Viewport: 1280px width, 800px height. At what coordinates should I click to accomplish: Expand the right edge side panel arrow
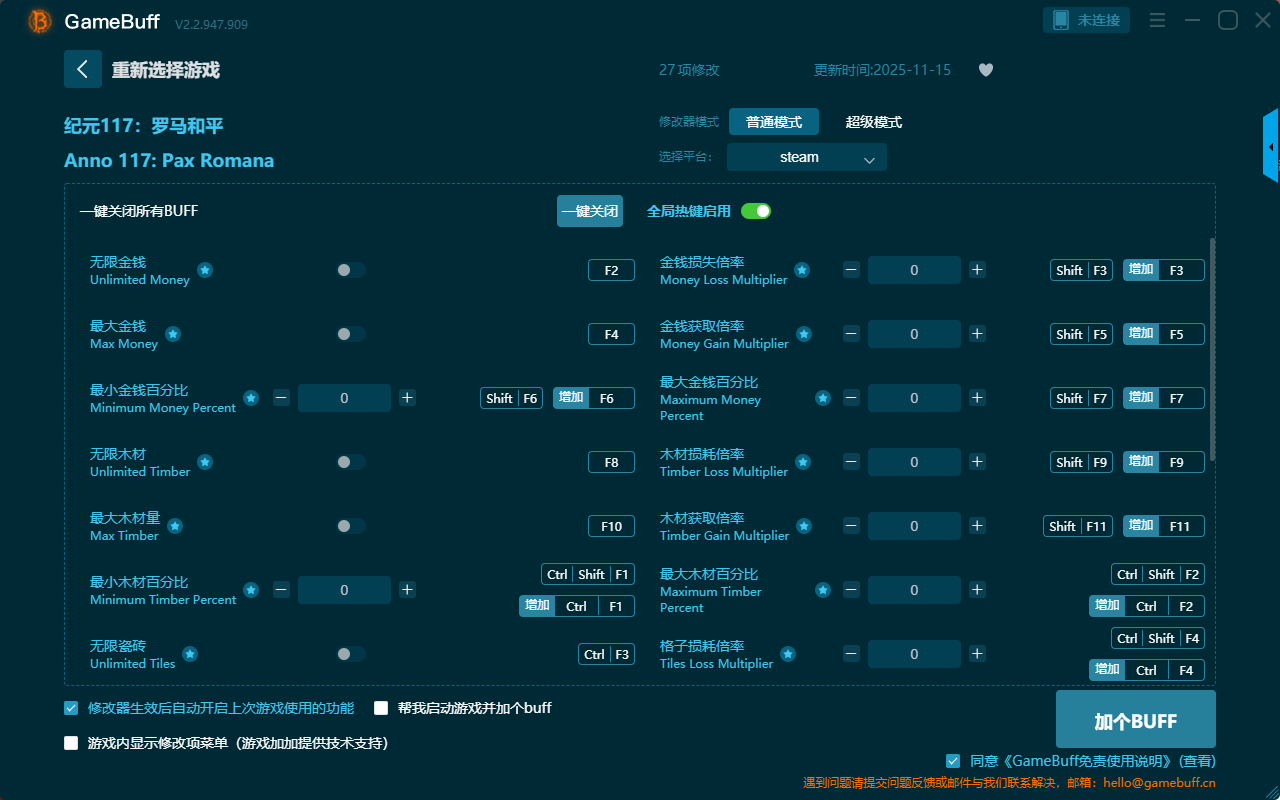click(x=1271, y=147)
